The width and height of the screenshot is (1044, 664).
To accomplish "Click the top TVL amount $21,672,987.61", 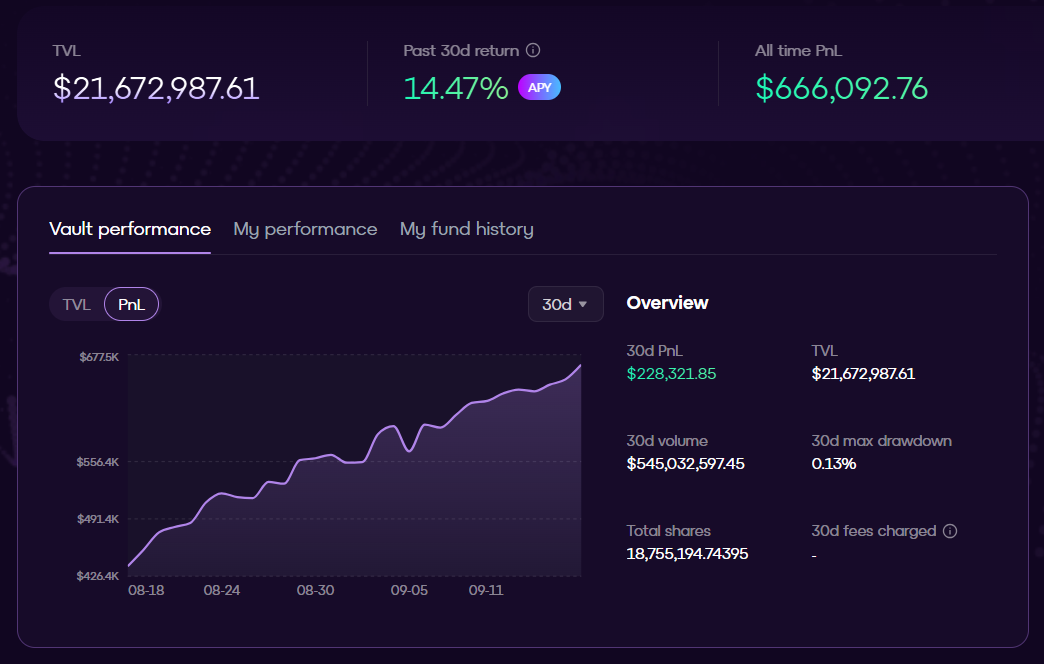I will [x=156, y=88].
